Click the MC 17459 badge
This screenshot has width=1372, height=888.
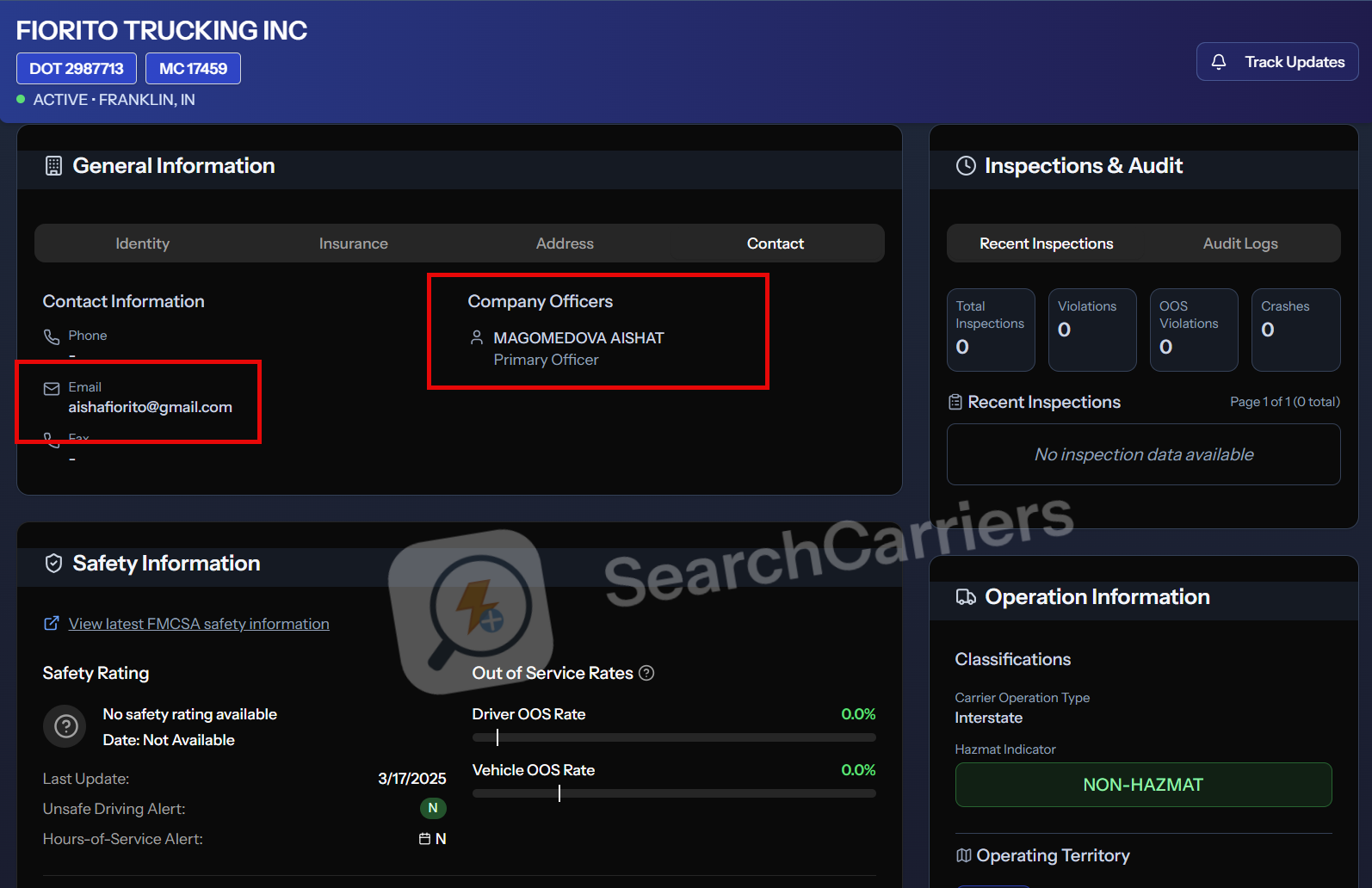(193, 69)
